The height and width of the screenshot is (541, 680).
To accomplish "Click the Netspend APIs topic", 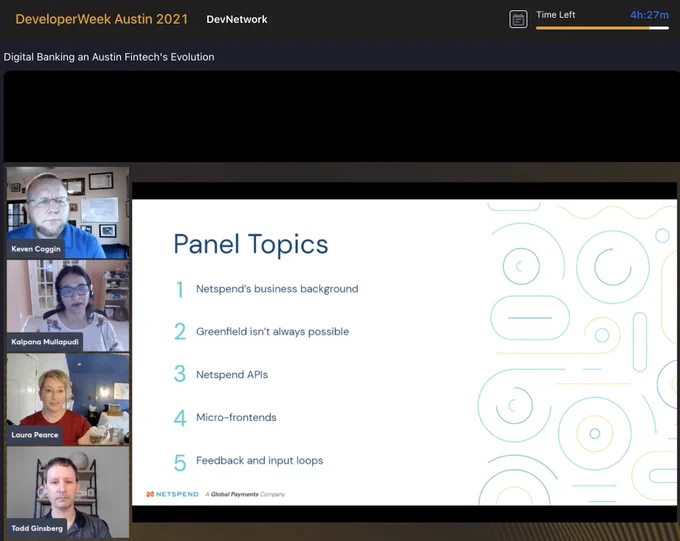I will coord(232,375).
